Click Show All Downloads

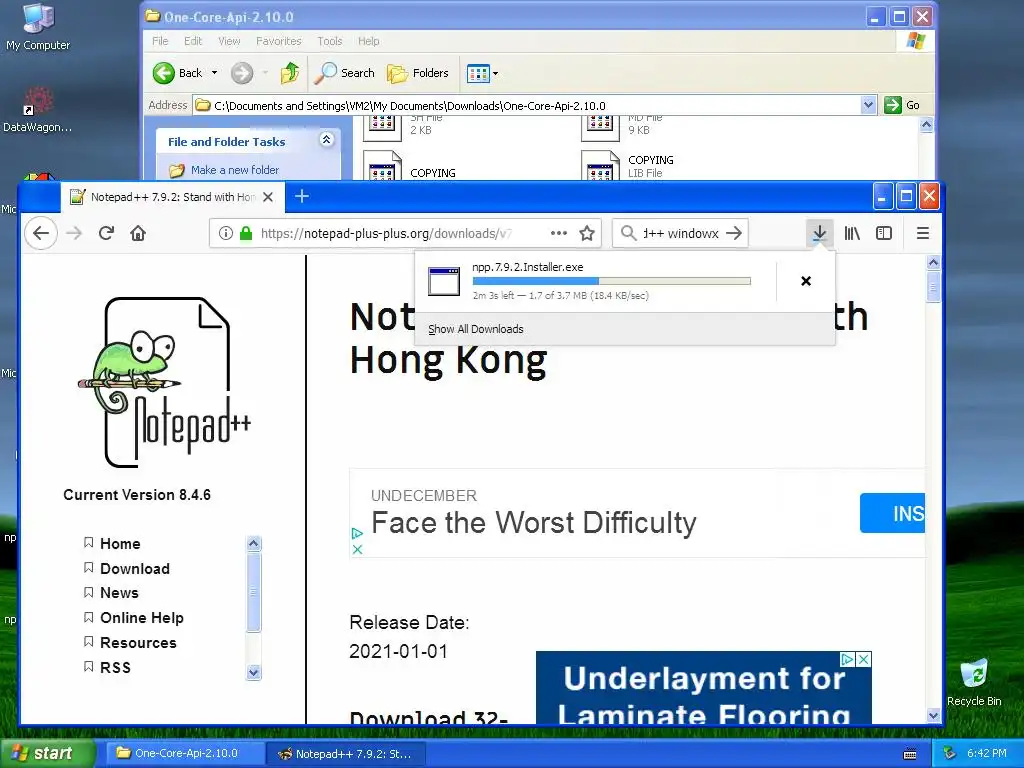475,329
